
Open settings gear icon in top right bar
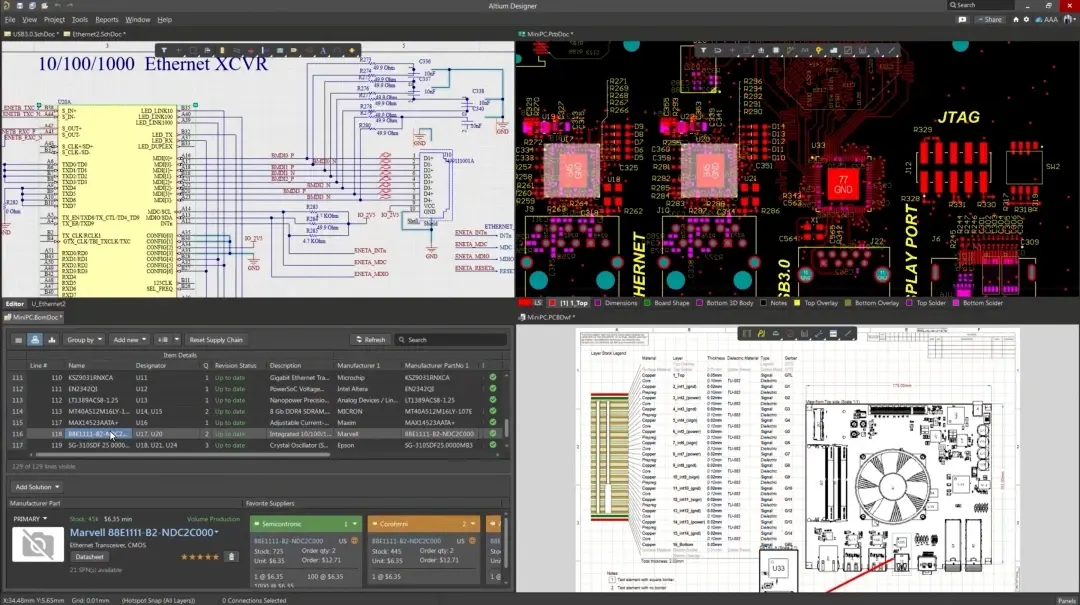pyautogui.click(x=1026, y=20)
